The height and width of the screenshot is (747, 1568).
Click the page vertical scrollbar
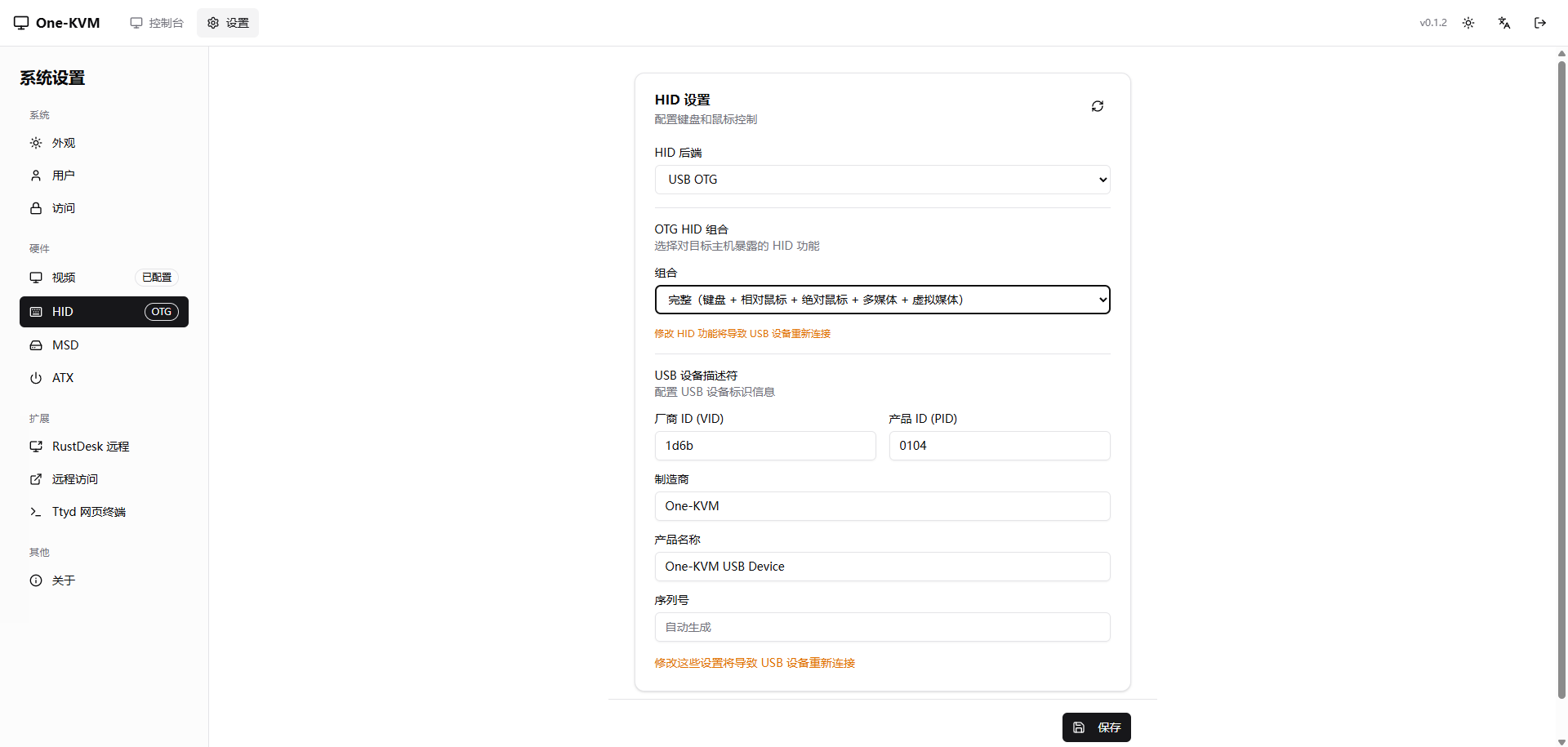[x=1561, y=376]
